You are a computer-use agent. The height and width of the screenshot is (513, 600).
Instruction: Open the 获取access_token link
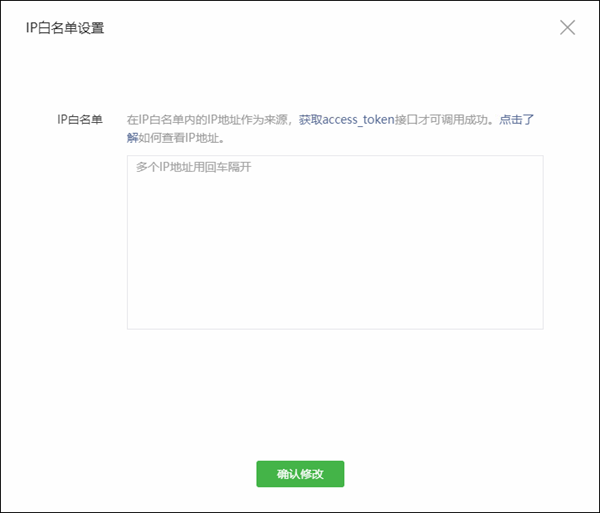346,120
